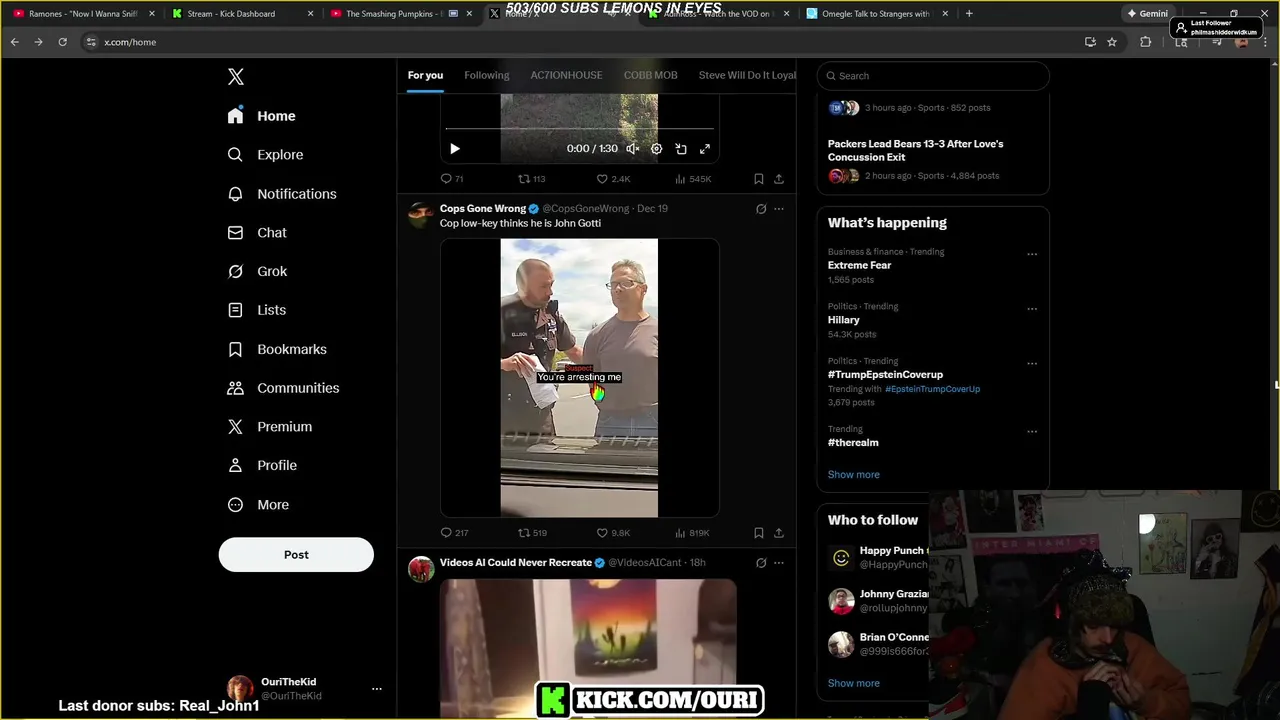Open the #therealm trend
The width and height of the screenshot is (1280, 720).
(853, 443)
